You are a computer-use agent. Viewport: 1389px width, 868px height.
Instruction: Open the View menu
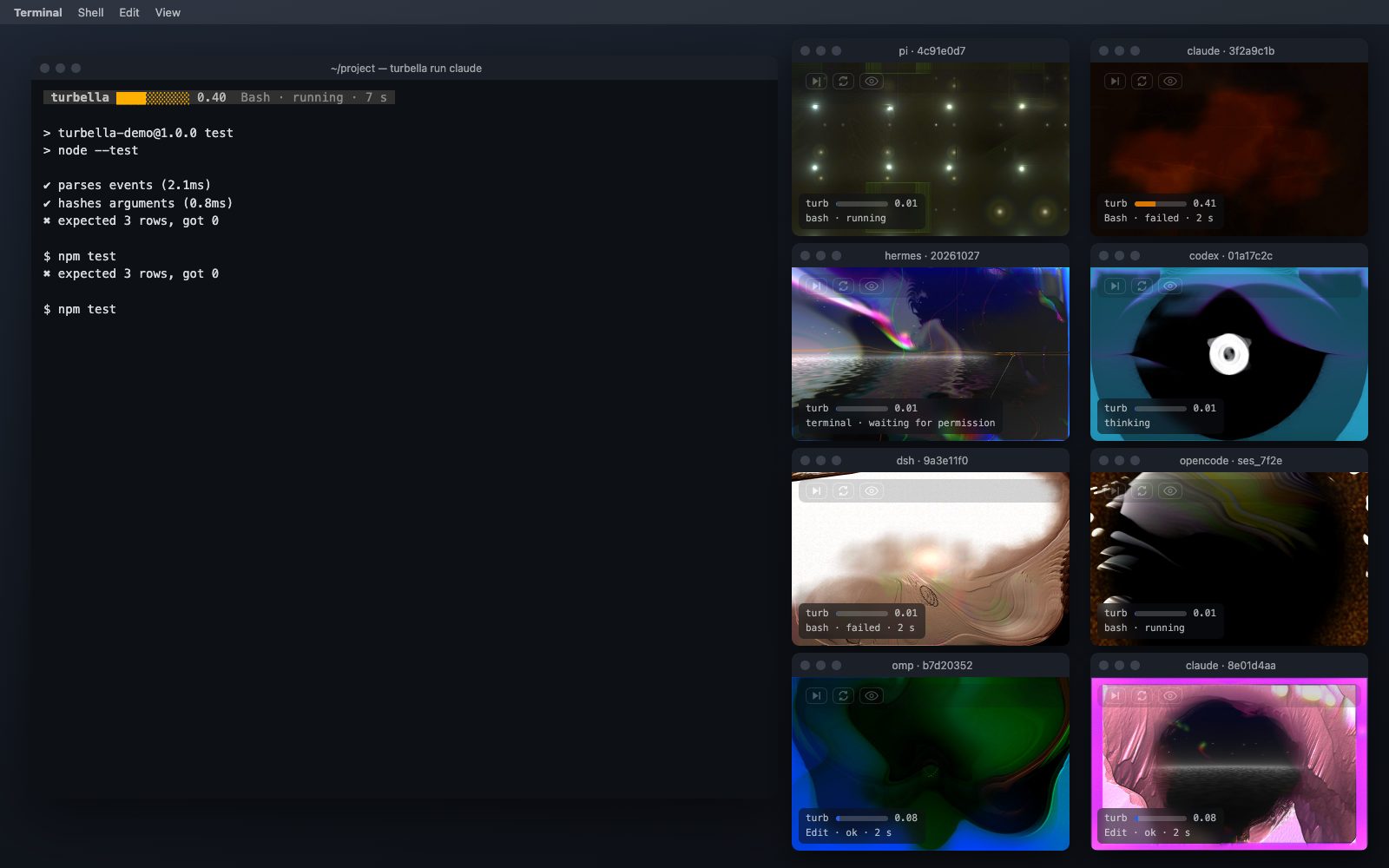tap(168, 12)
